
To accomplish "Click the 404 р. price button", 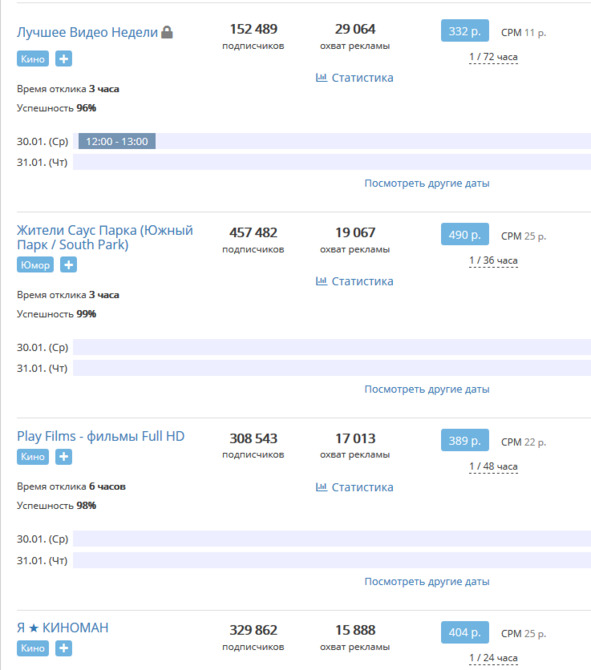I will tap(465, 632).
